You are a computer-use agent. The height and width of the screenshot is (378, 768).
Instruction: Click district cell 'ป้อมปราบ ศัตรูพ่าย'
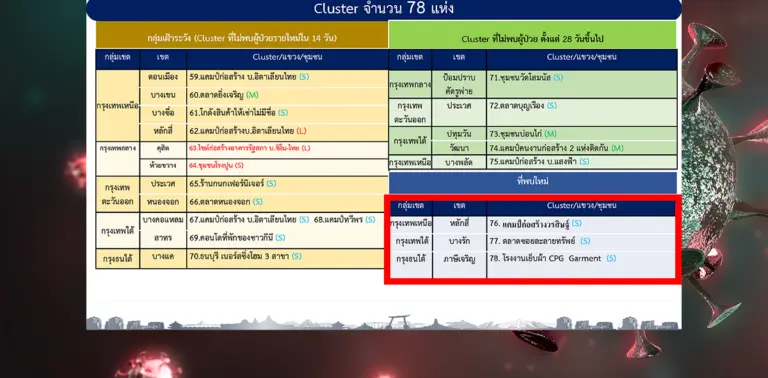coord(459,84)
